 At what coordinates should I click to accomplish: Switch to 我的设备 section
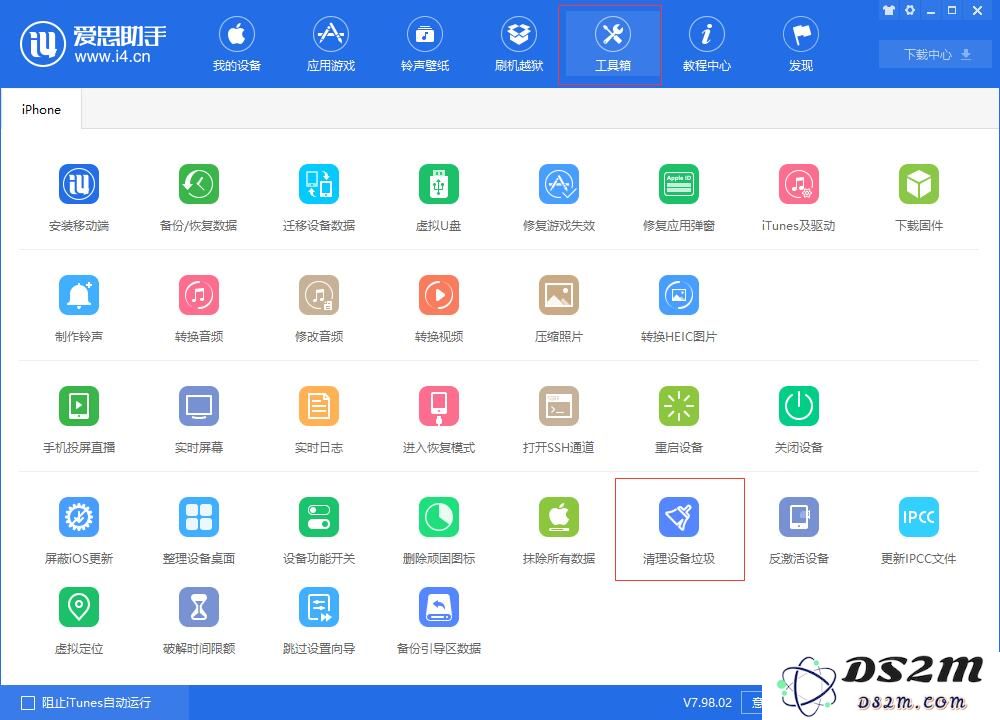tap(237, 45)
